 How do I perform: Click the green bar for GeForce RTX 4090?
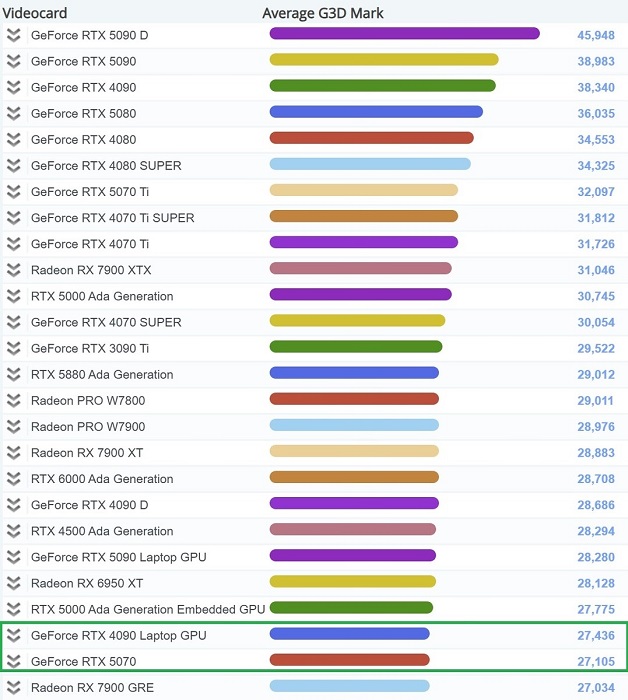[x=383, y=86]
